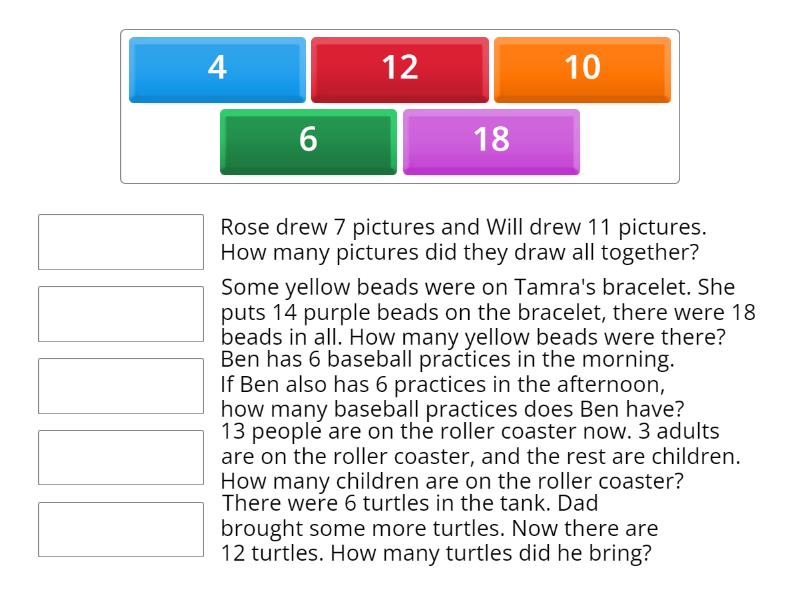The height and width of the screenshot is (600, 800).
Task: Click the answer box for the roller coaster question
Action: (119, 457)
